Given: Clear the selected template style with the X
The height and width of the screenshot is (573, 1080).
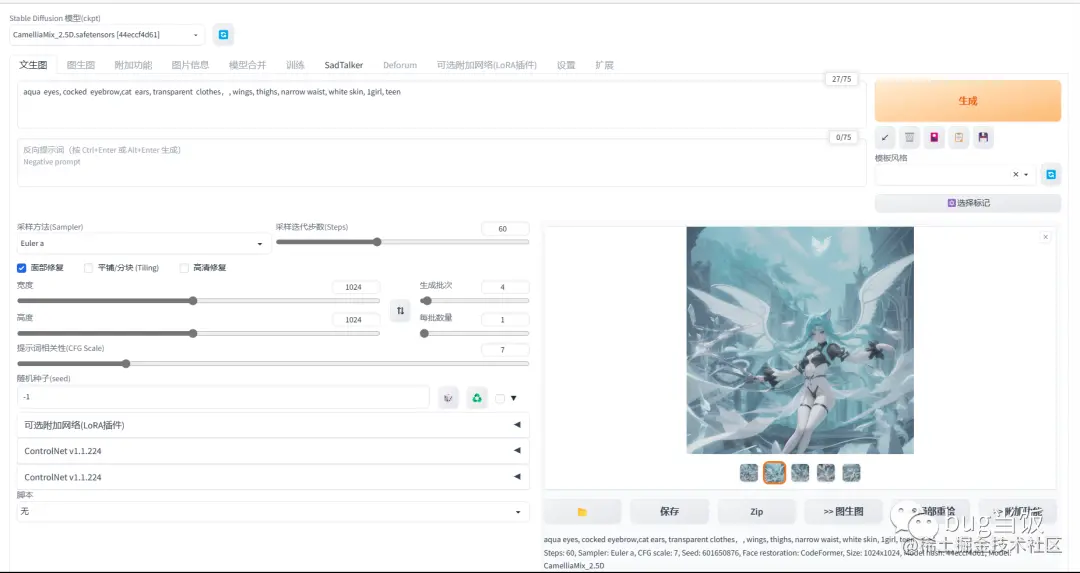Looking at the screenshot, I should coord(1015,175).
